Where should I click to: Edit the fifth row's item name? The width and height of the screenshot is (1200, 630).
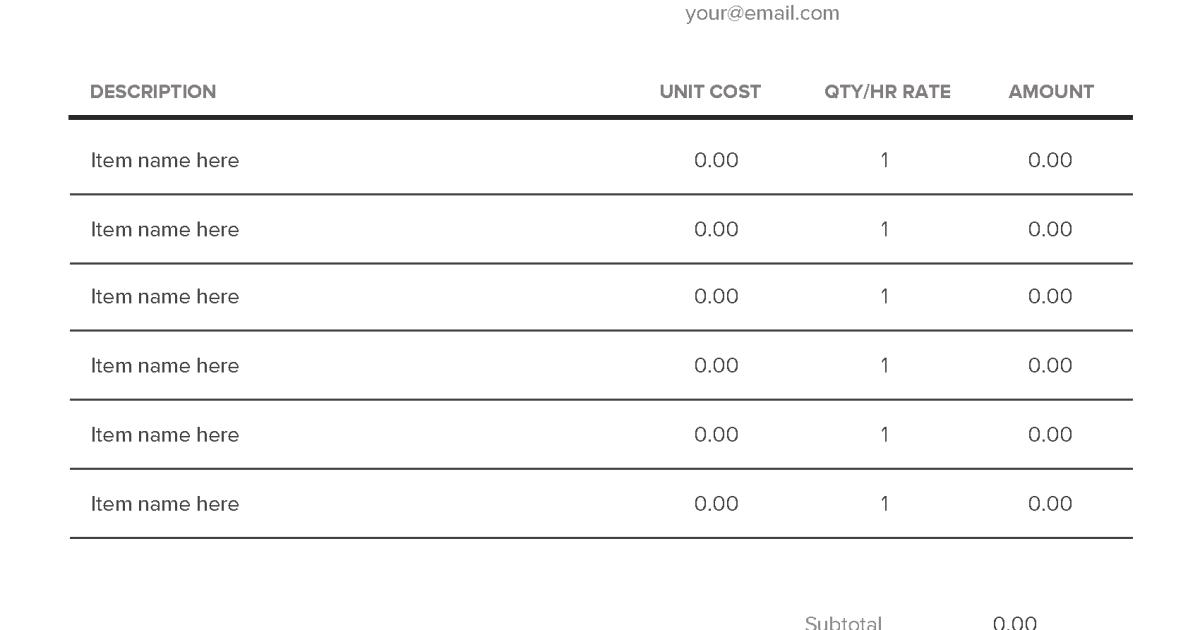pos(165,435)
